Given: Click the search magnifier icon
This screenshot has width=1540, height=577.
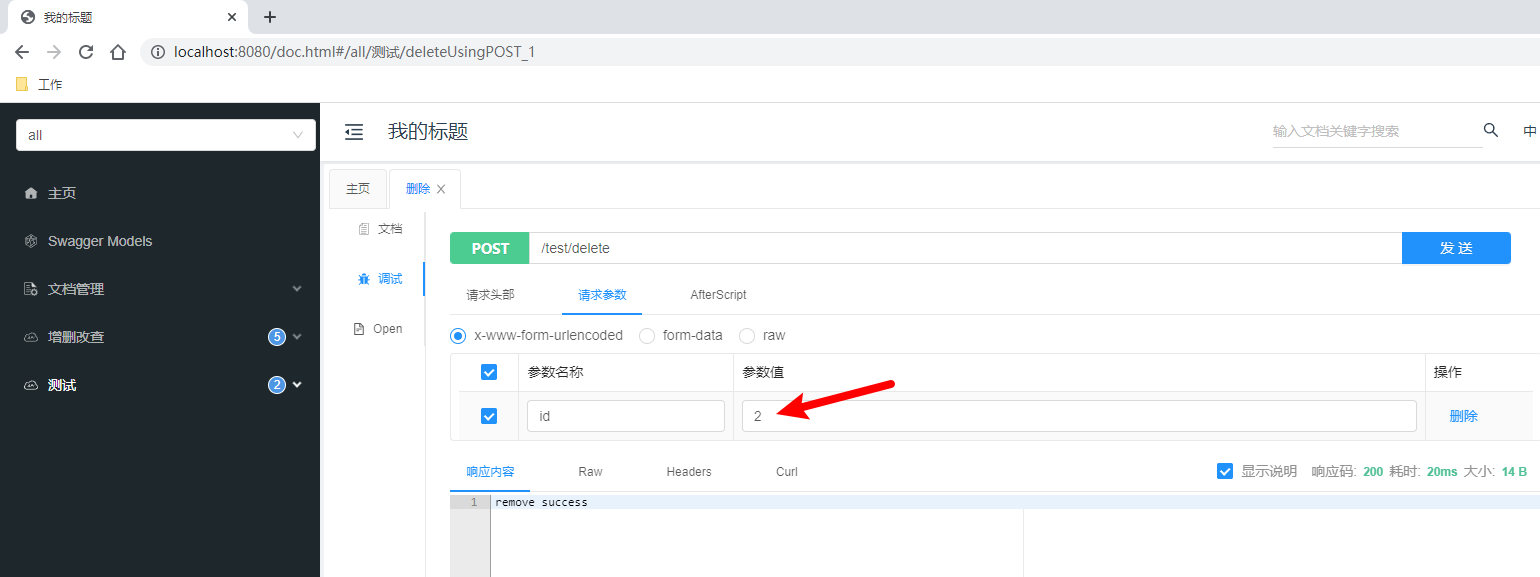Looking at the screenshot, I should (1491, 130).
